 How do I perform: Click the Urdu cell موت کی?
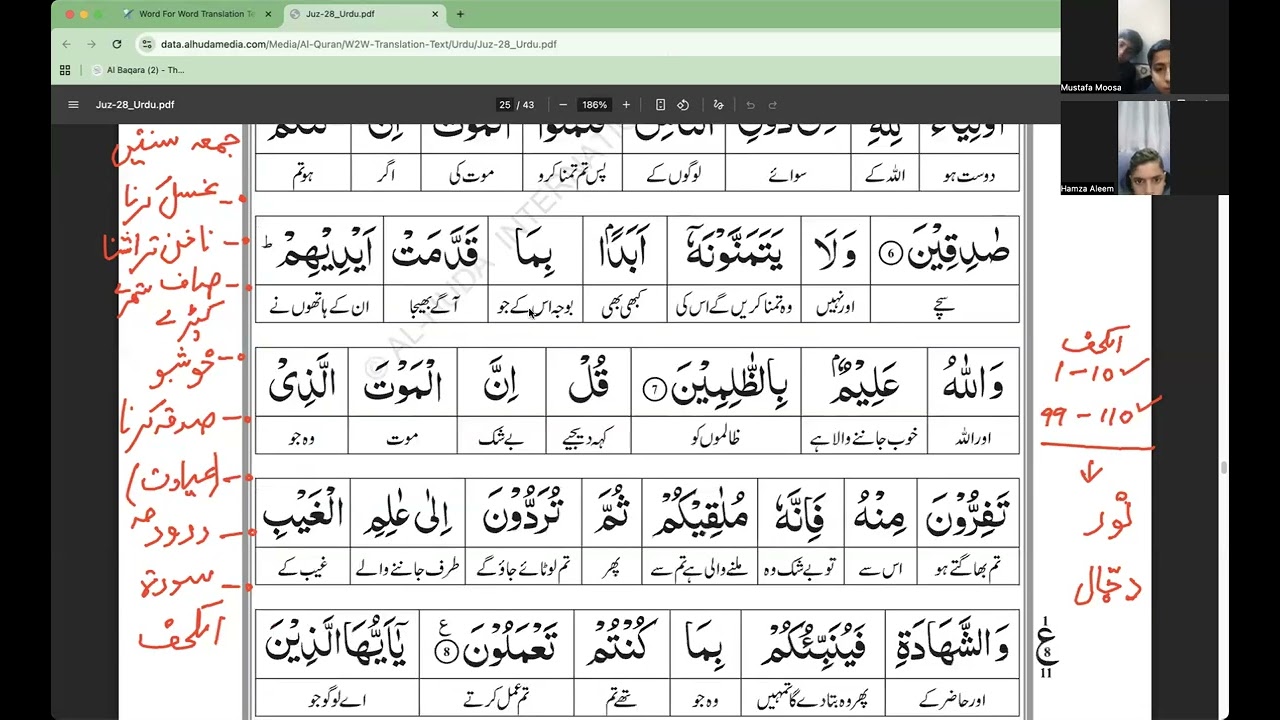(470, 175)
